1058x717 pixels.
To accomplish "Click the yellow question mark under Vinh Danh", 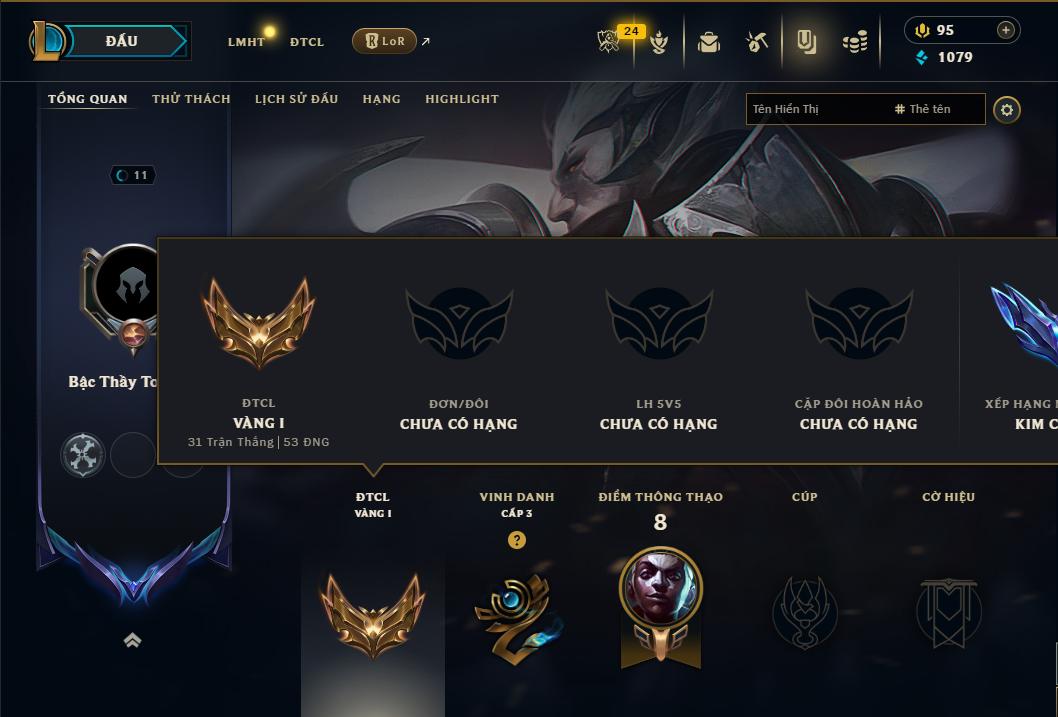I will click(517, 540).
